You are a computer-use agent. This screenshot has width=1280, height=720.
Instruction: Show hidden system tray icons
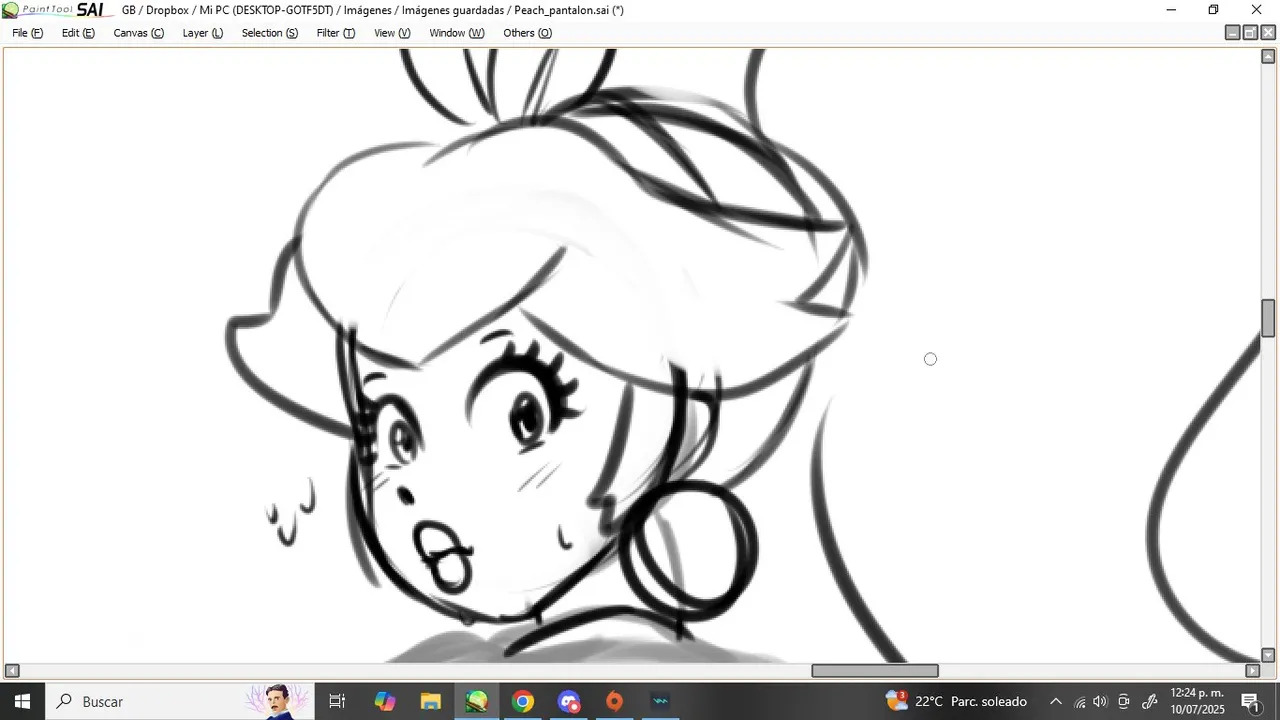(1055, 701)
